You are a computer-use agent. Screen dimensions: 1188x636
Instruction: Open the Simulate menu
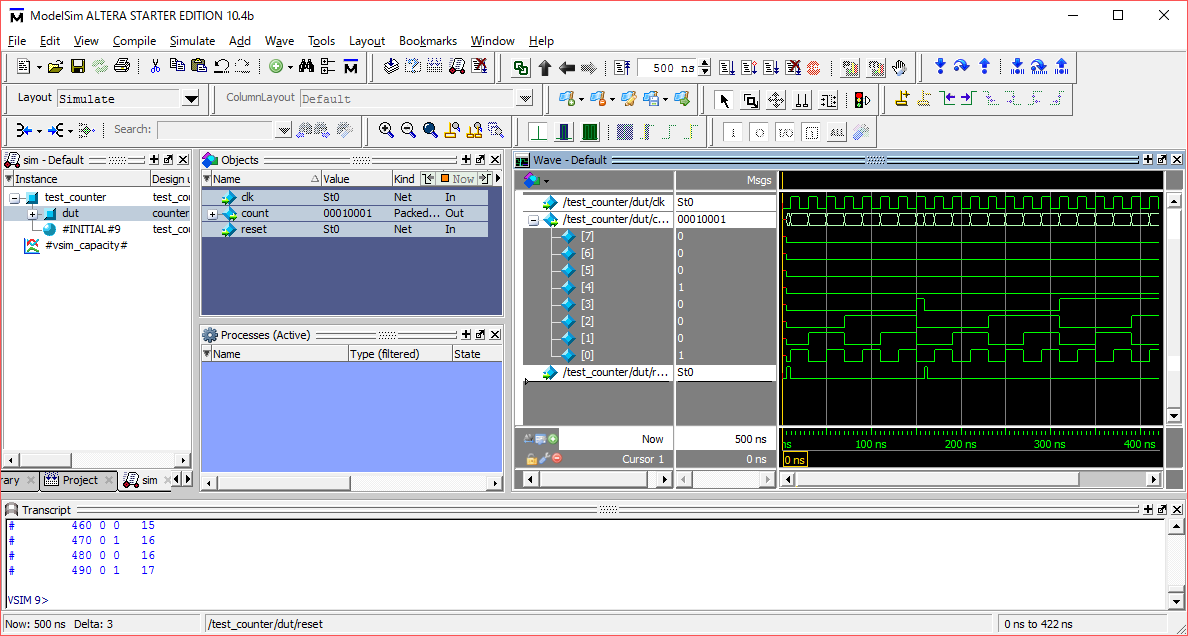(x=192, y=41)
